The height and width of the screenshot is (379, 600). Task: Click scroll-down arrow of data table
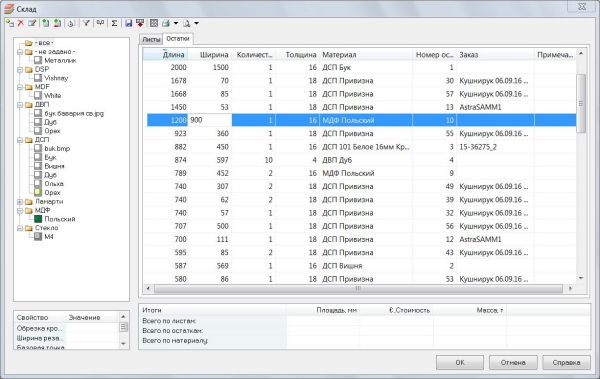[x=581, y=278]
